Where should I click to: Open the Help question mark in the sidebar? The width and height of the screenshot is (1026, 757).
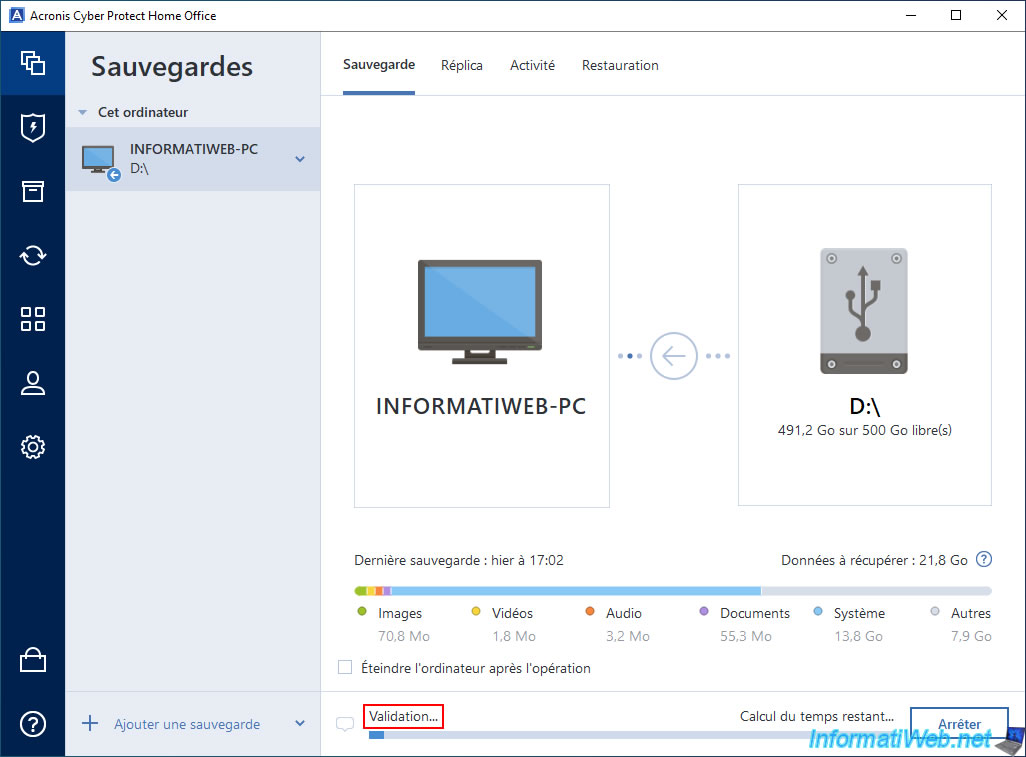pos(33,724)
